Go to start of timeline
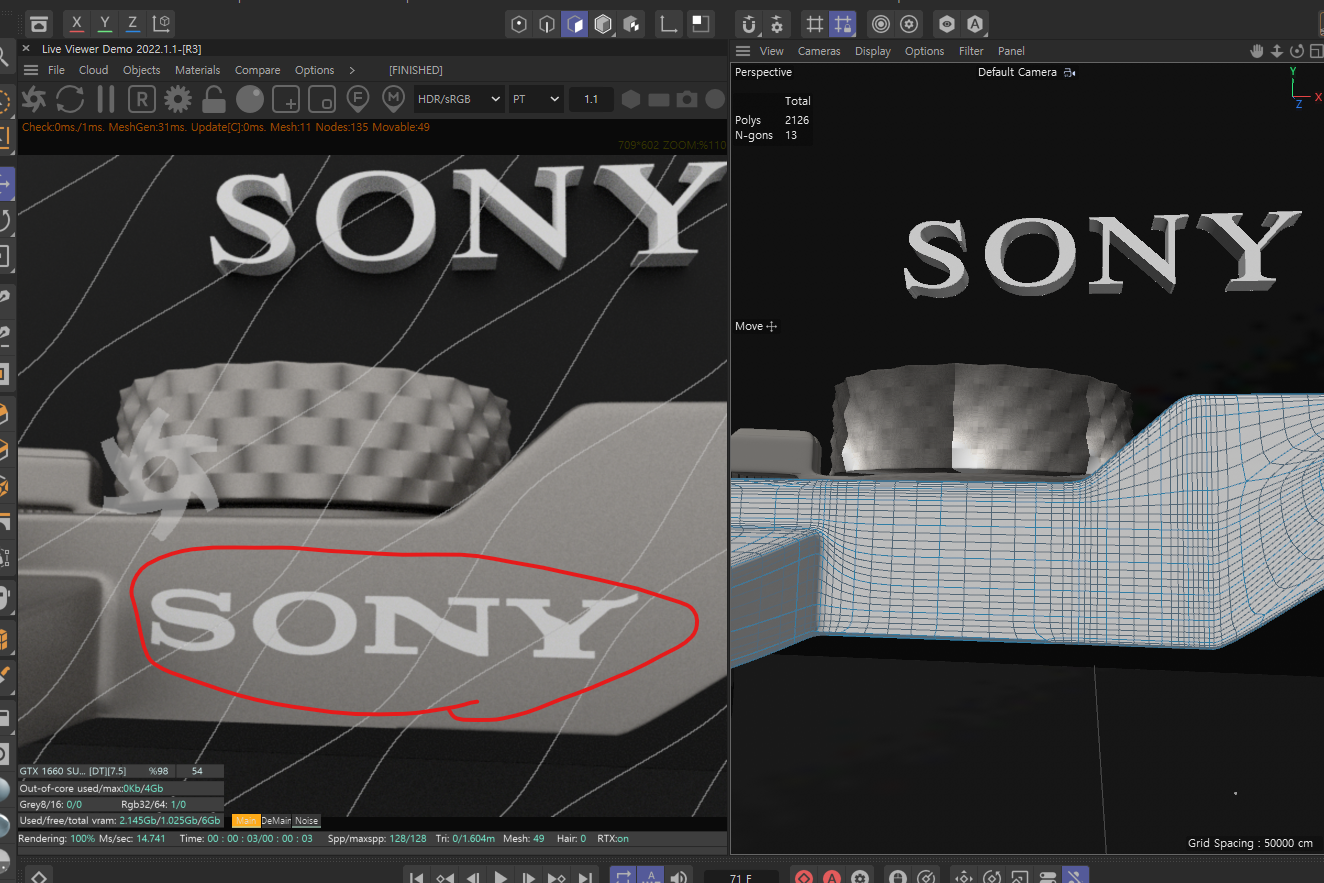Screen dimensions: 1324x883 pos(417,877)
